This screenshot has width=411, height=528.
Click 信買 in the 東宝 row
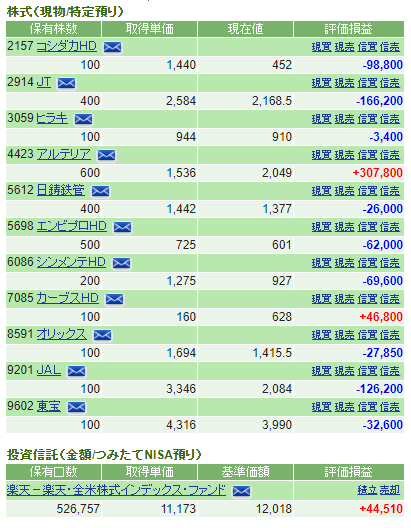click(x=367, y=407)
